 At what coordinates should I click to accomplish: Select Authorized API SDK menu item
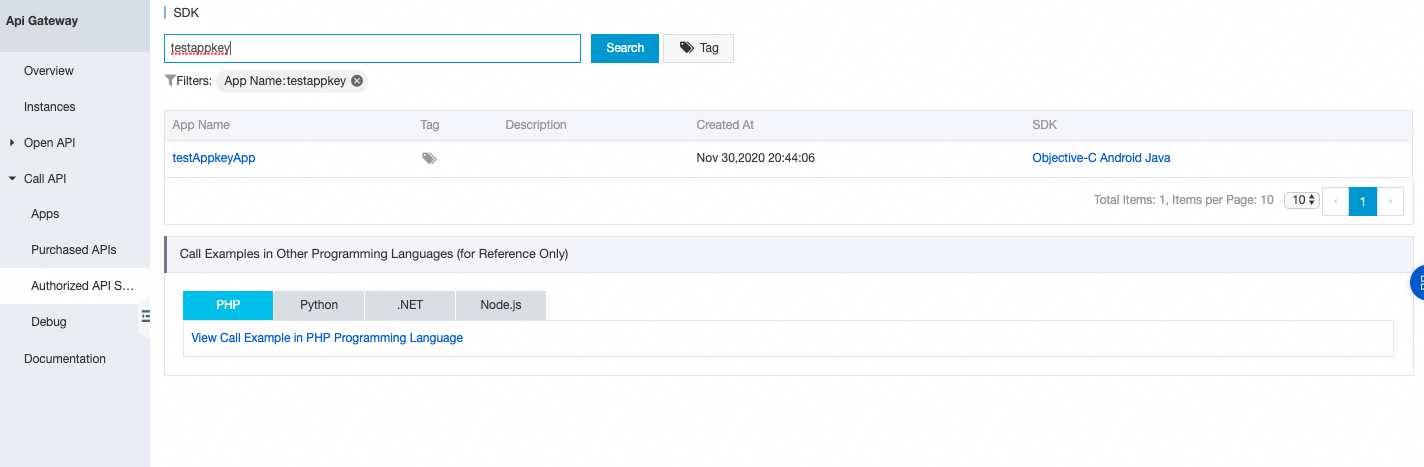(x=75, y=286)
